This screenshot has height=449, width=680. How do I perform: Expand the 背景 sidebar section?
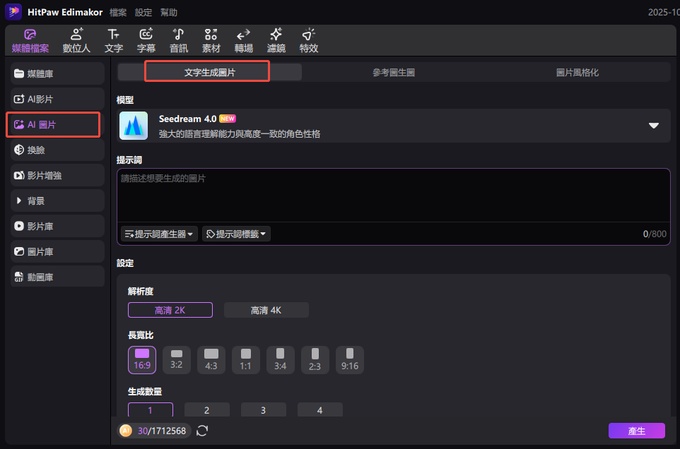54,201
